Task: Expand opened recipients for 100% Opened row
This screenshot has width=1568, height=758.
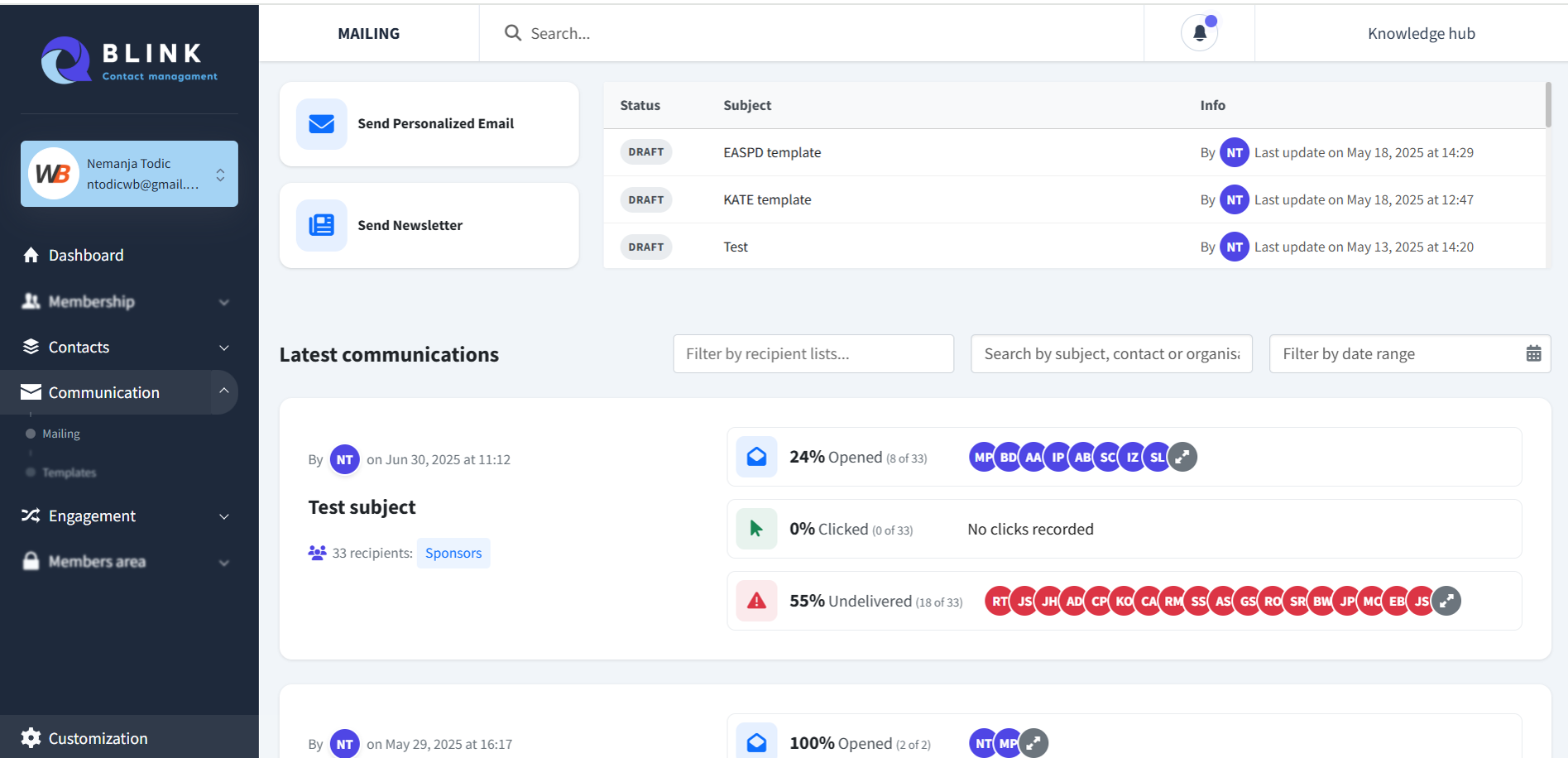Action: pyautogui.click(x=1033, y=743)
